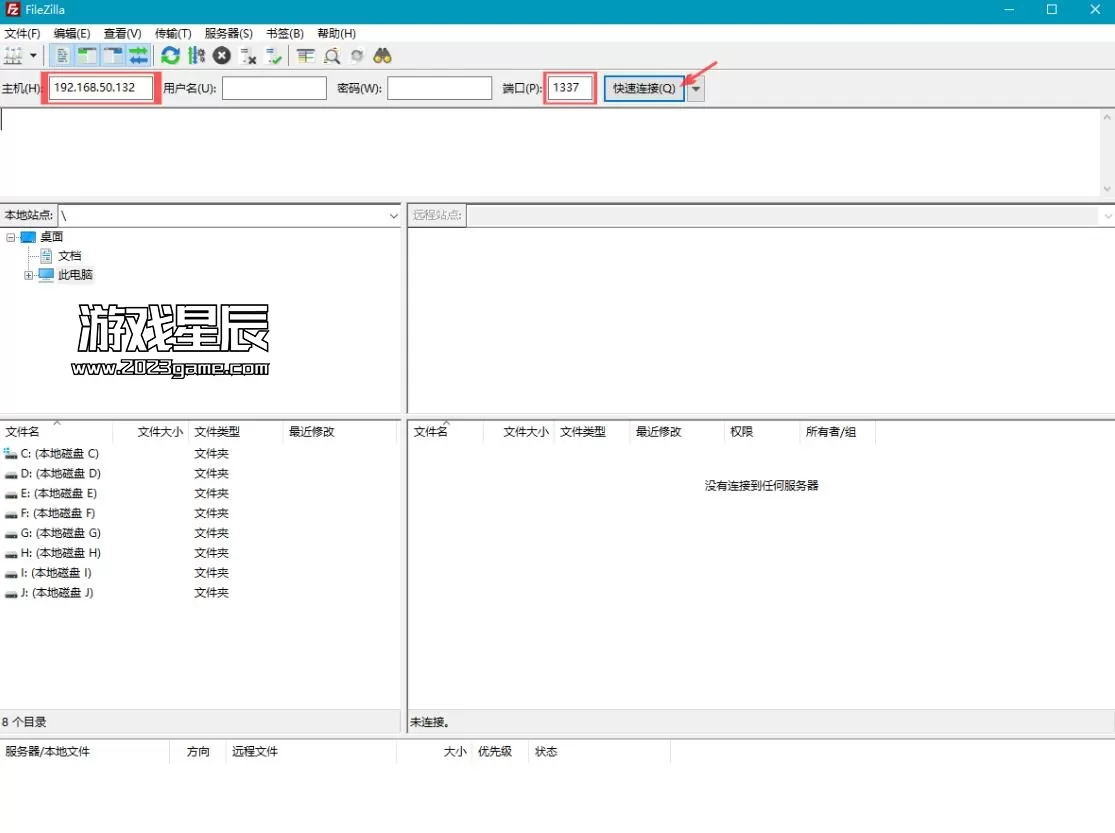Image resolution: width=1115 pixels, height=833 pixels.
Task: Select the D: local disk entry
Action: pos(60,473)
